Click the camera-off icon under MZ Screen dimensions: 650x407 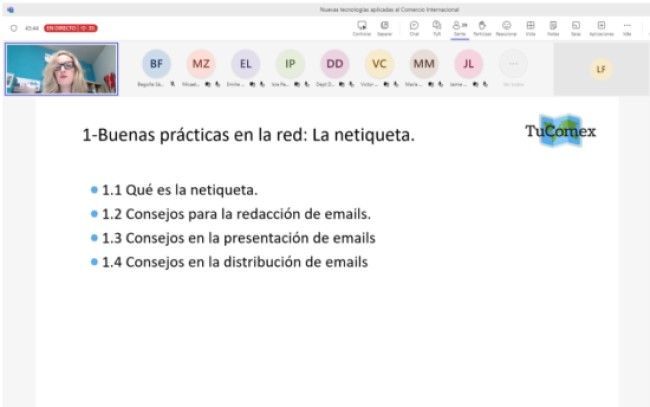pos(208,84)
